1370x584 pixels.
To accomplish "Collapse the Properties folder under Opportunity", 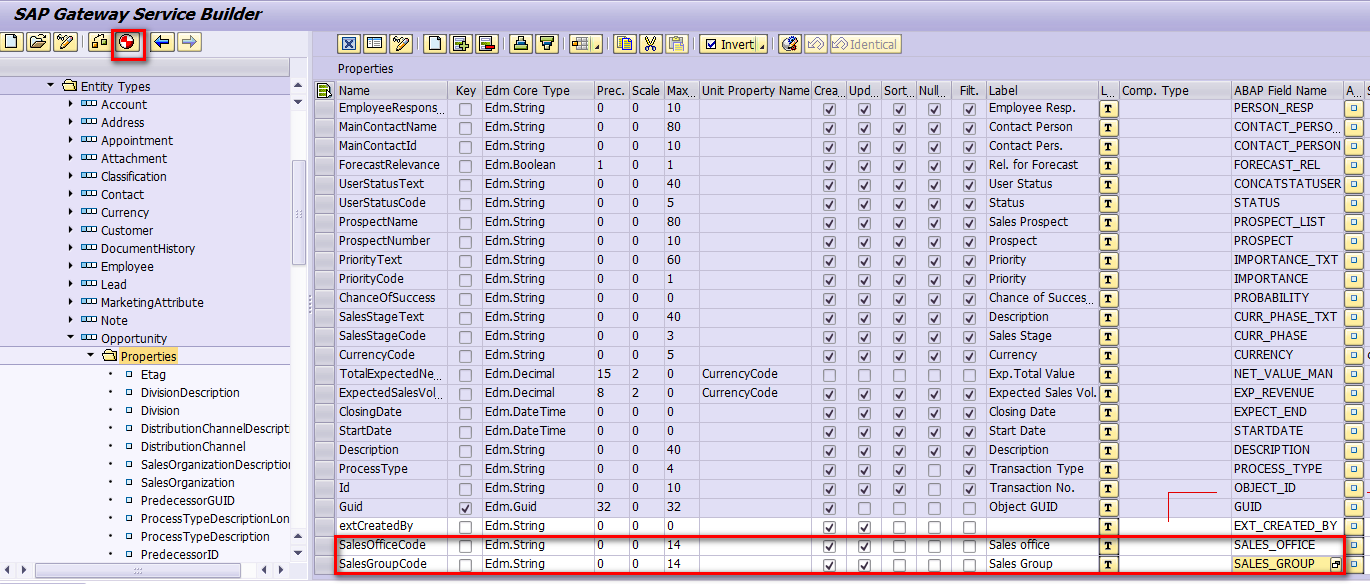I will [x=90, y=356].
